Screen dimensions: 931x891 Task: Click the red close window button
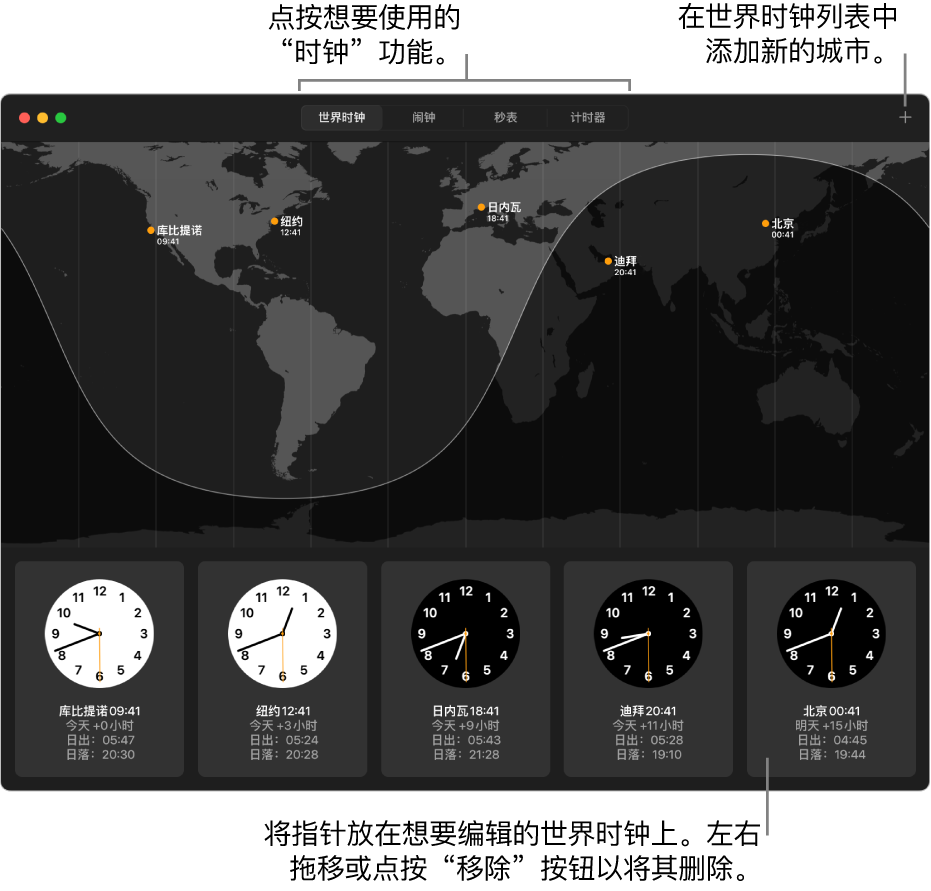(24, 118)
